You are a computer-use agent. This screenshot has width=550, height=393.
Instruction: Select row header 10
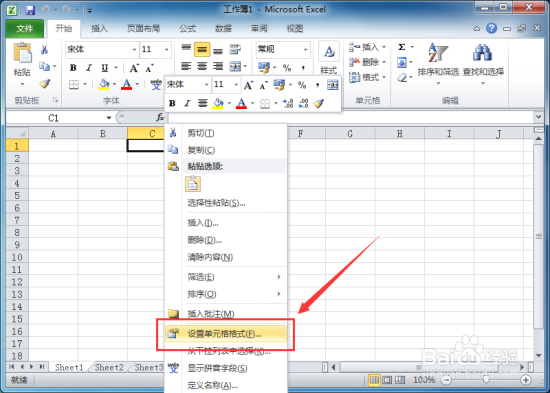click(x=17, y=257)
